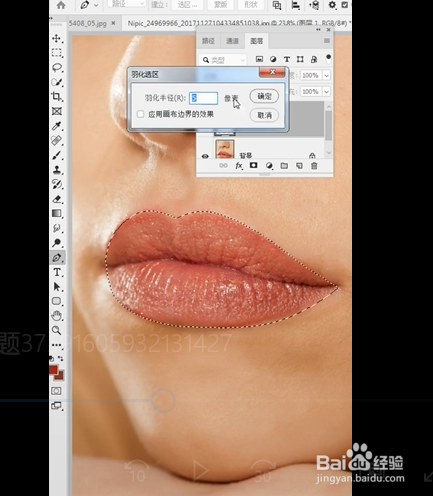Image resolution: width=433 pixels, height=496 pixels.
Task: Select the Rounded Rectangle shape tool
Action: [x=57, y=301]
